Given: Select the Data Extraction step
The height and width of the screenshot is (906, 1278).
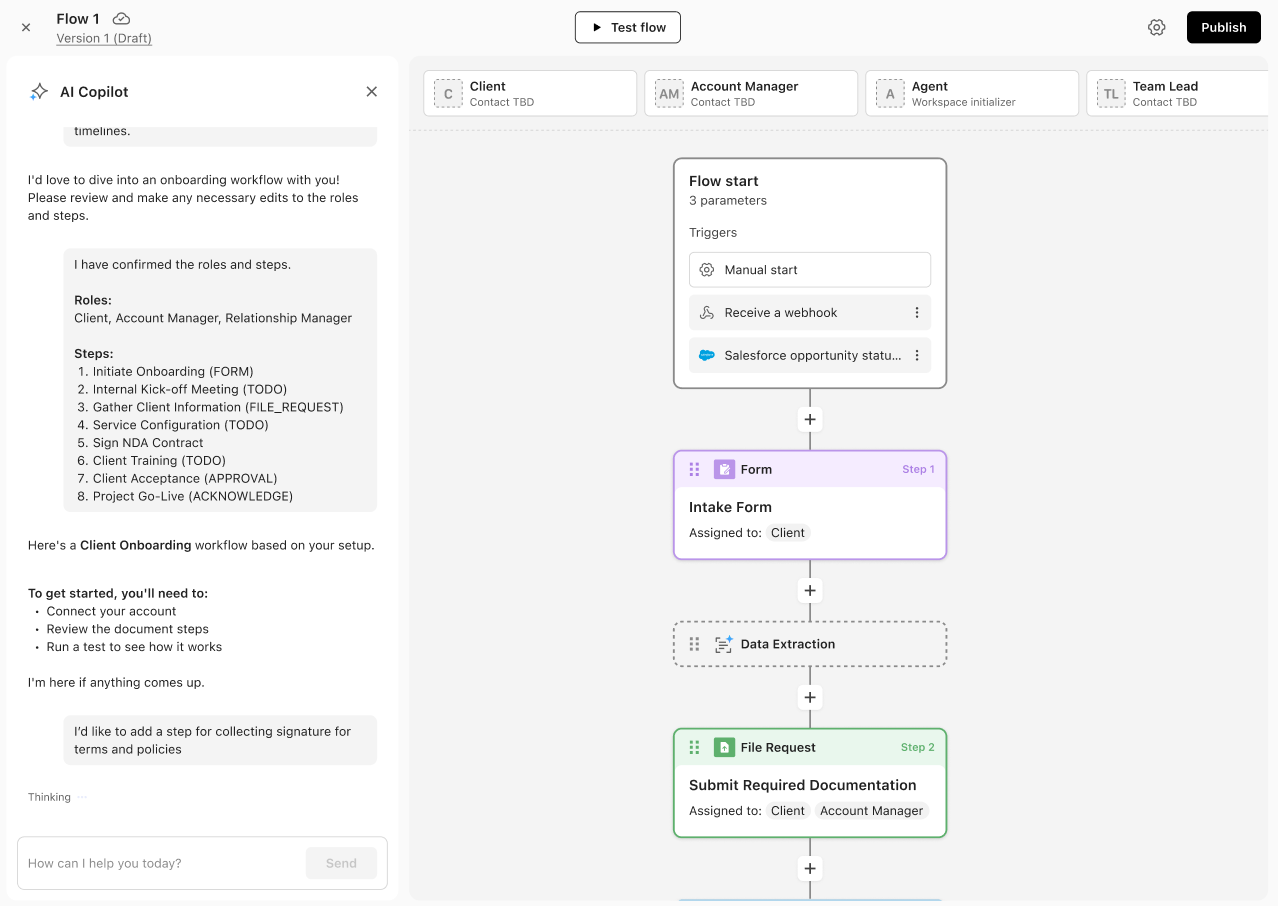Looking at the screenshot, I should click(810, 644).
